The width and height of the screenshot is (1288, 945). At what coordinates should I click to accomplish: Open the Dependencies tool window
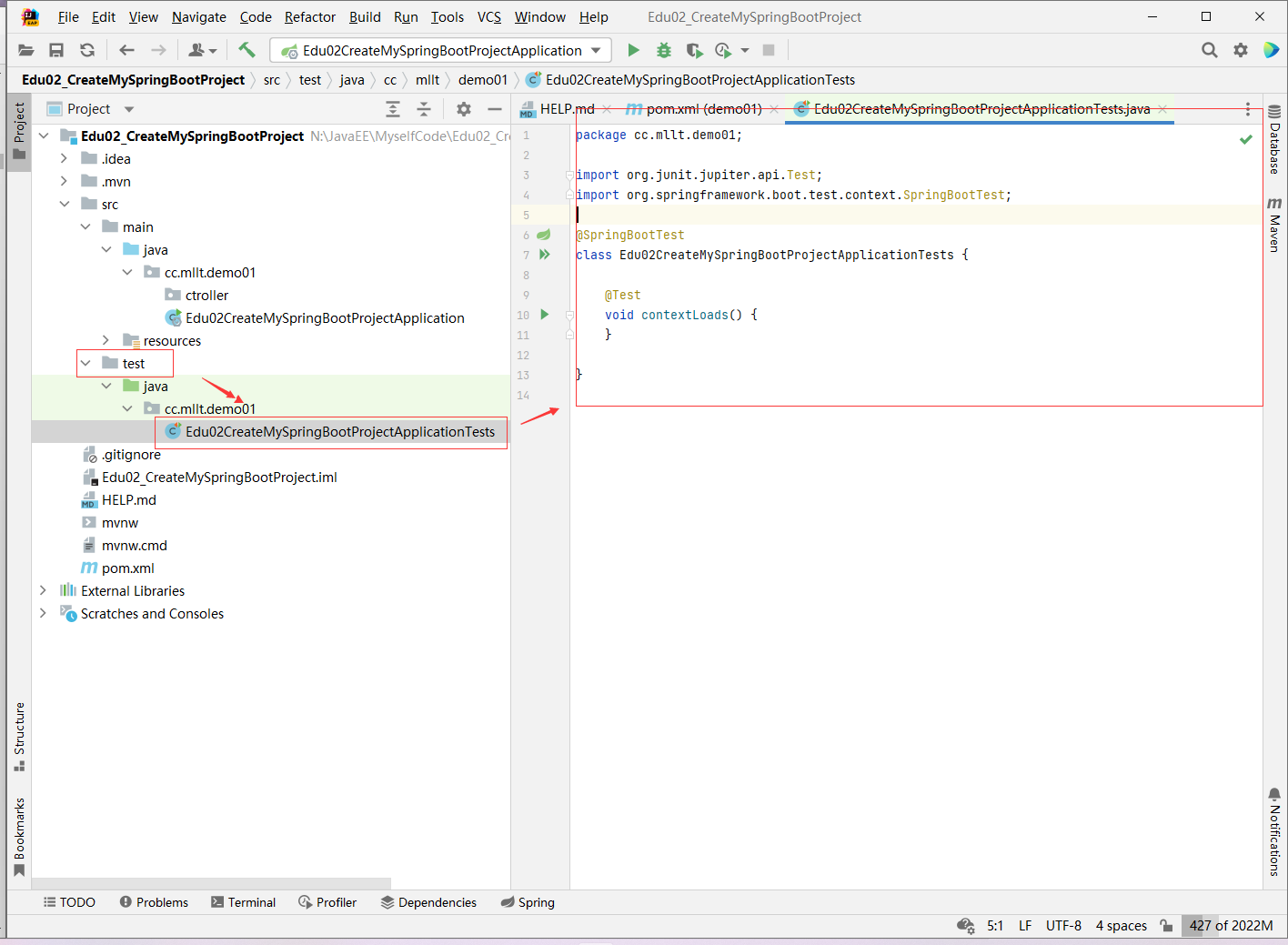click(x=428, y=902)
